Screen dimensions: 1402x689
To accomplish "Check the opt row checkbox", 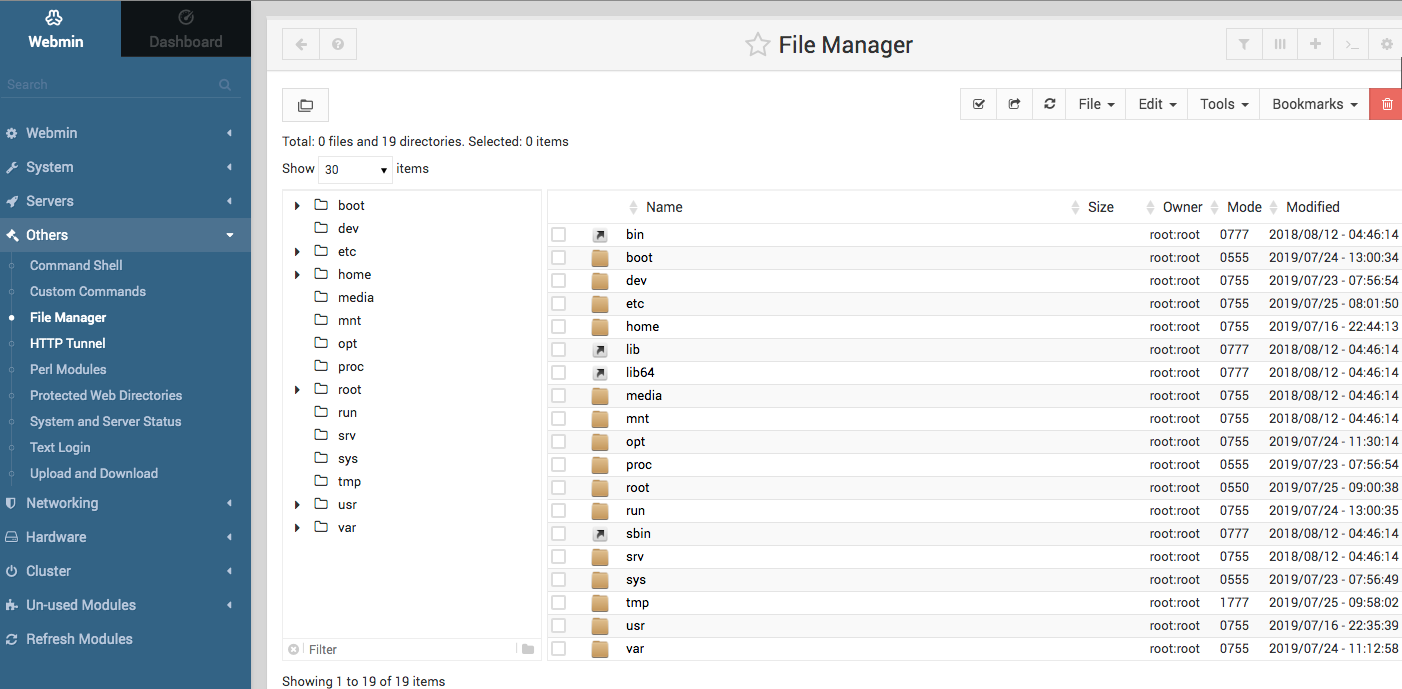I will 559,442.
